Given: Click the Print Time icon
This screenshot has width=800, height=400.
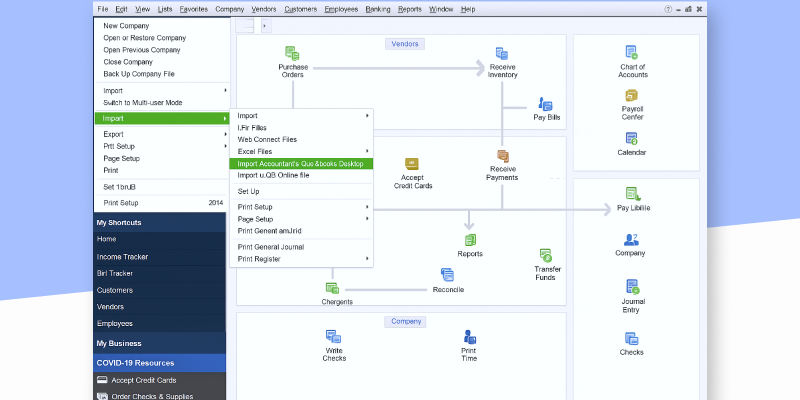Looking at the screenshot, I should click(469, 337).
